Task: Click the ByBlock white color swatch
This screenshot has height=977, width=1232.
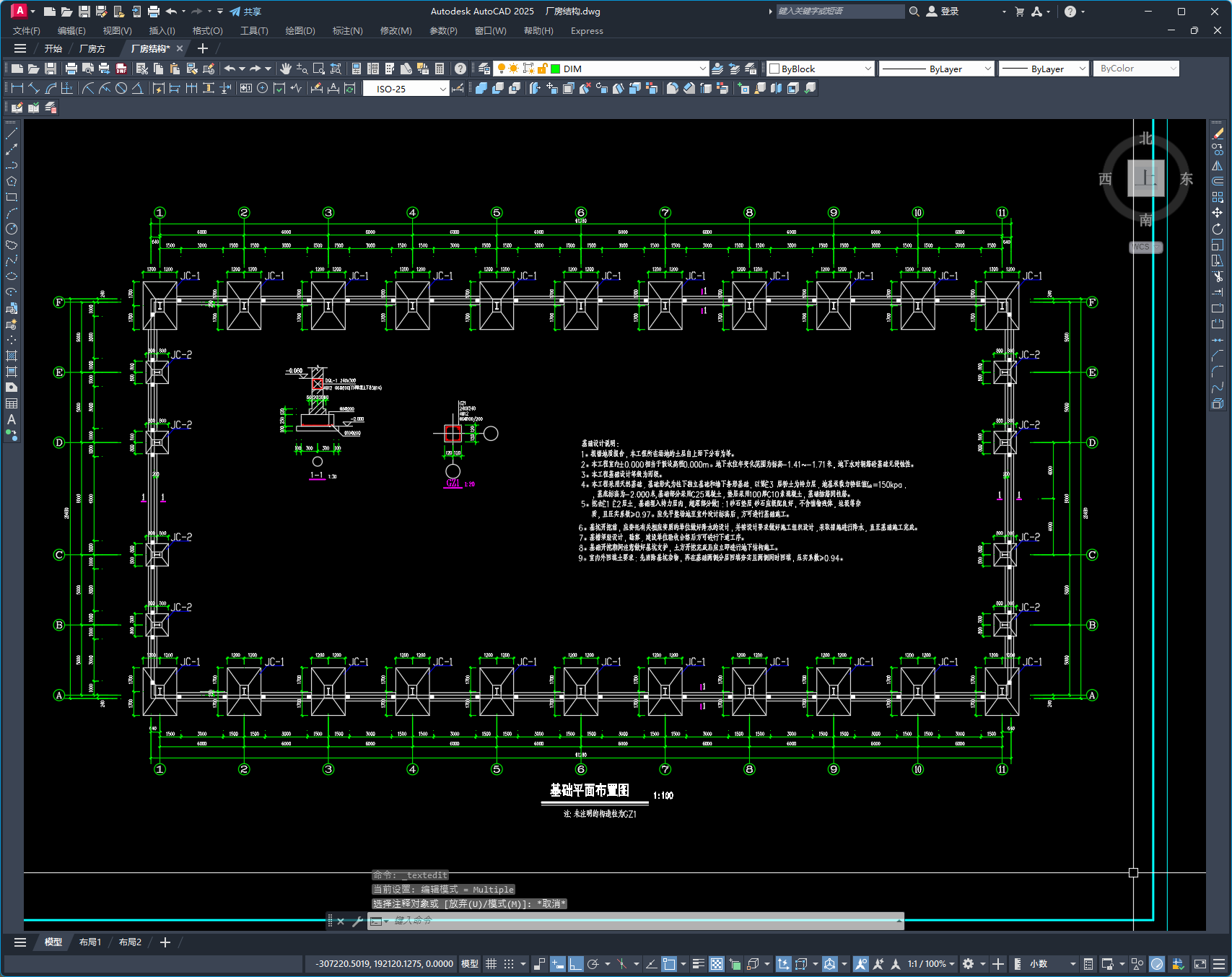Action: (774, 69)
